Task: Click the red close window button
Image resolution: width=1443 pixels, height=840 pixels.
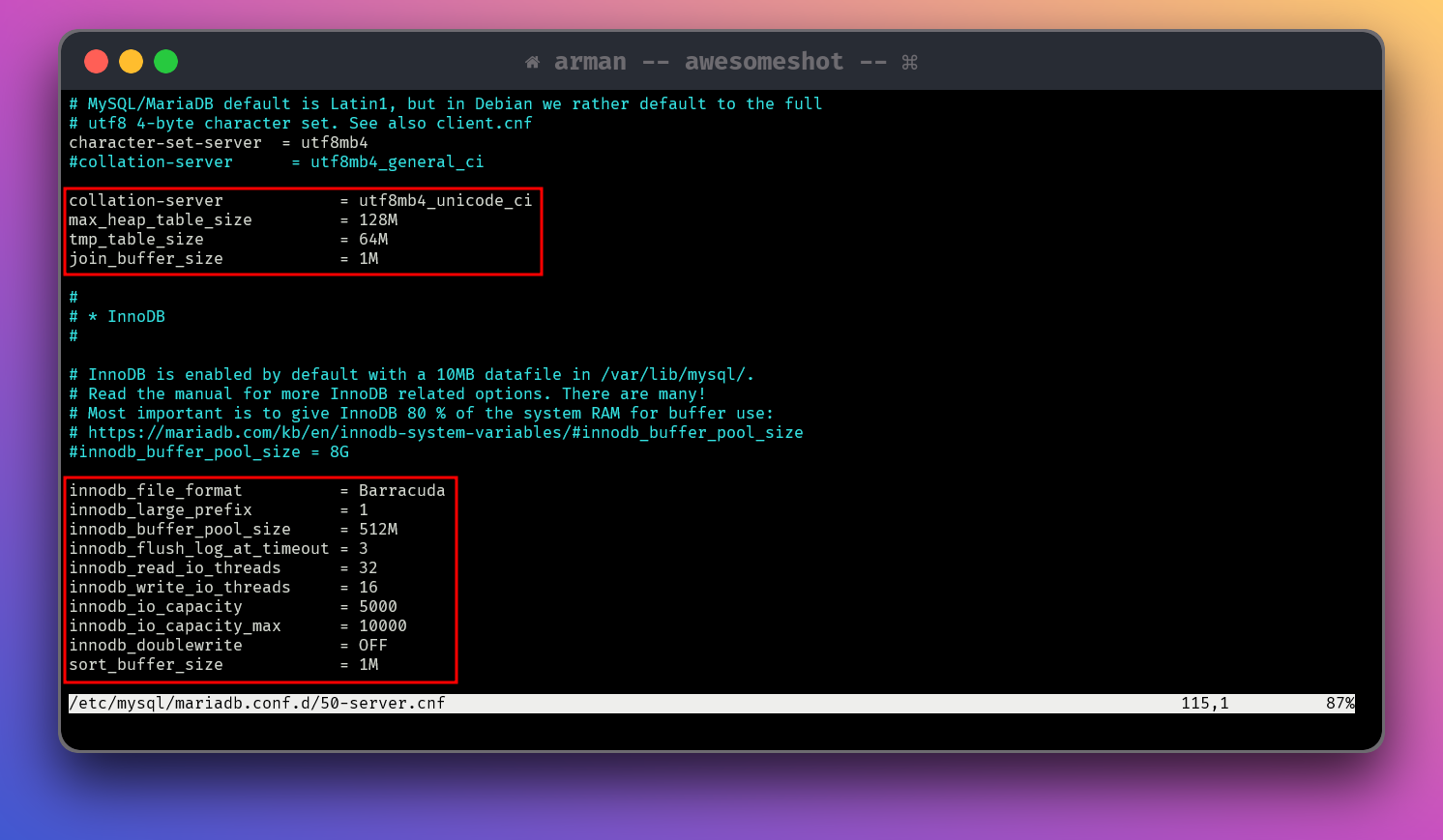Action: coord(96,62)
